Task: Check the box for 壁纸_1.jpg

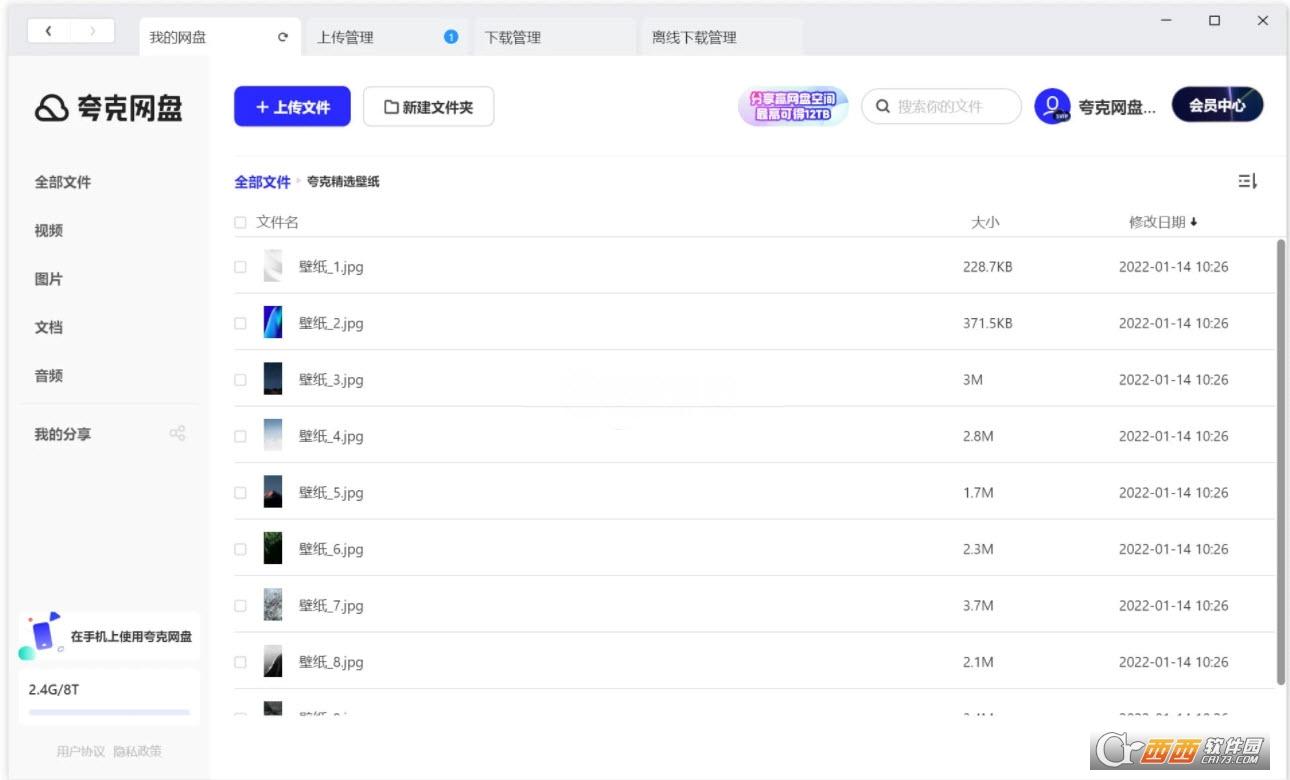Action: (240, 267)
